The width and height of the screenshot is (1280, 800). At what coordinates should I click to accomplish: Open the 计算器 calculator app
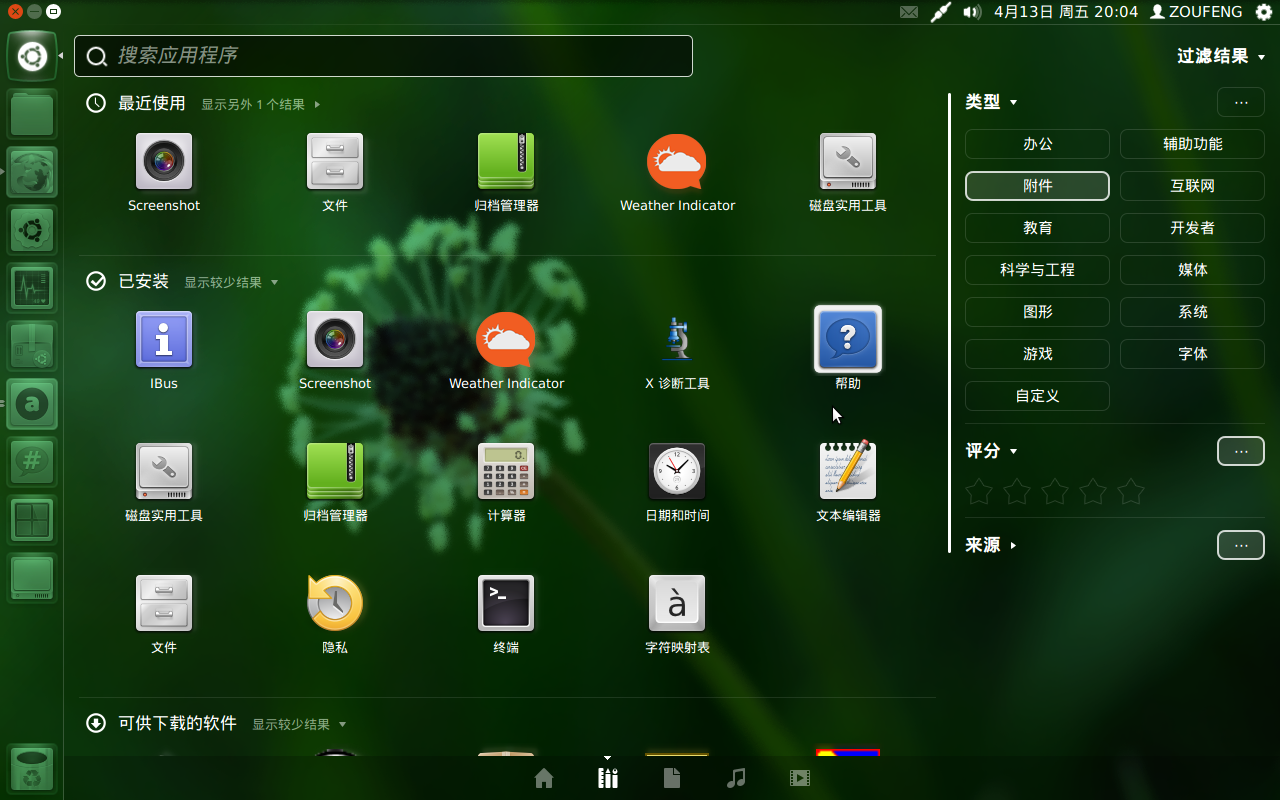point(506,482)
